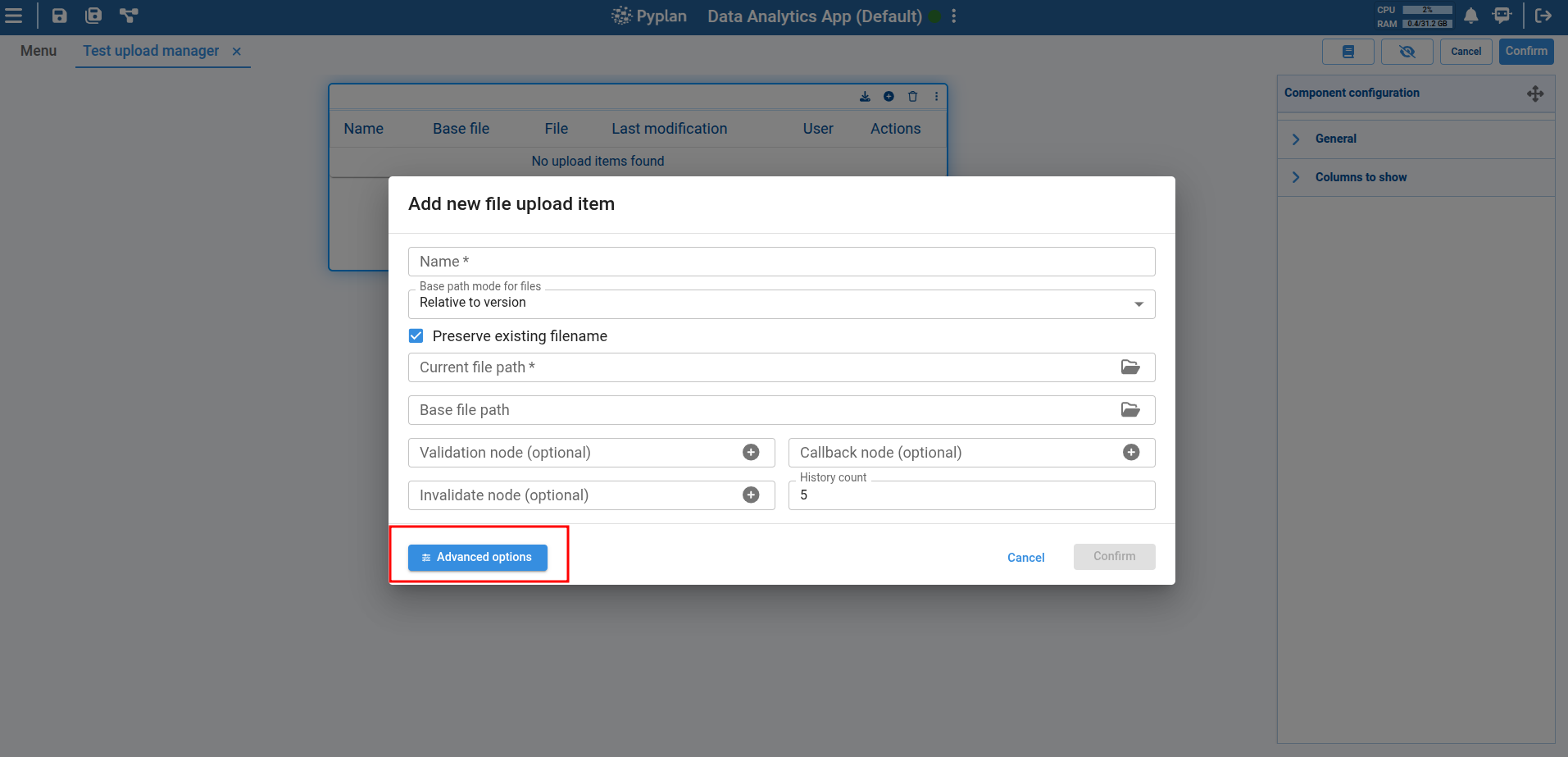Click the logout icon
Image resolution: width=1568 pixels, height=757 pixels.
1543,16
